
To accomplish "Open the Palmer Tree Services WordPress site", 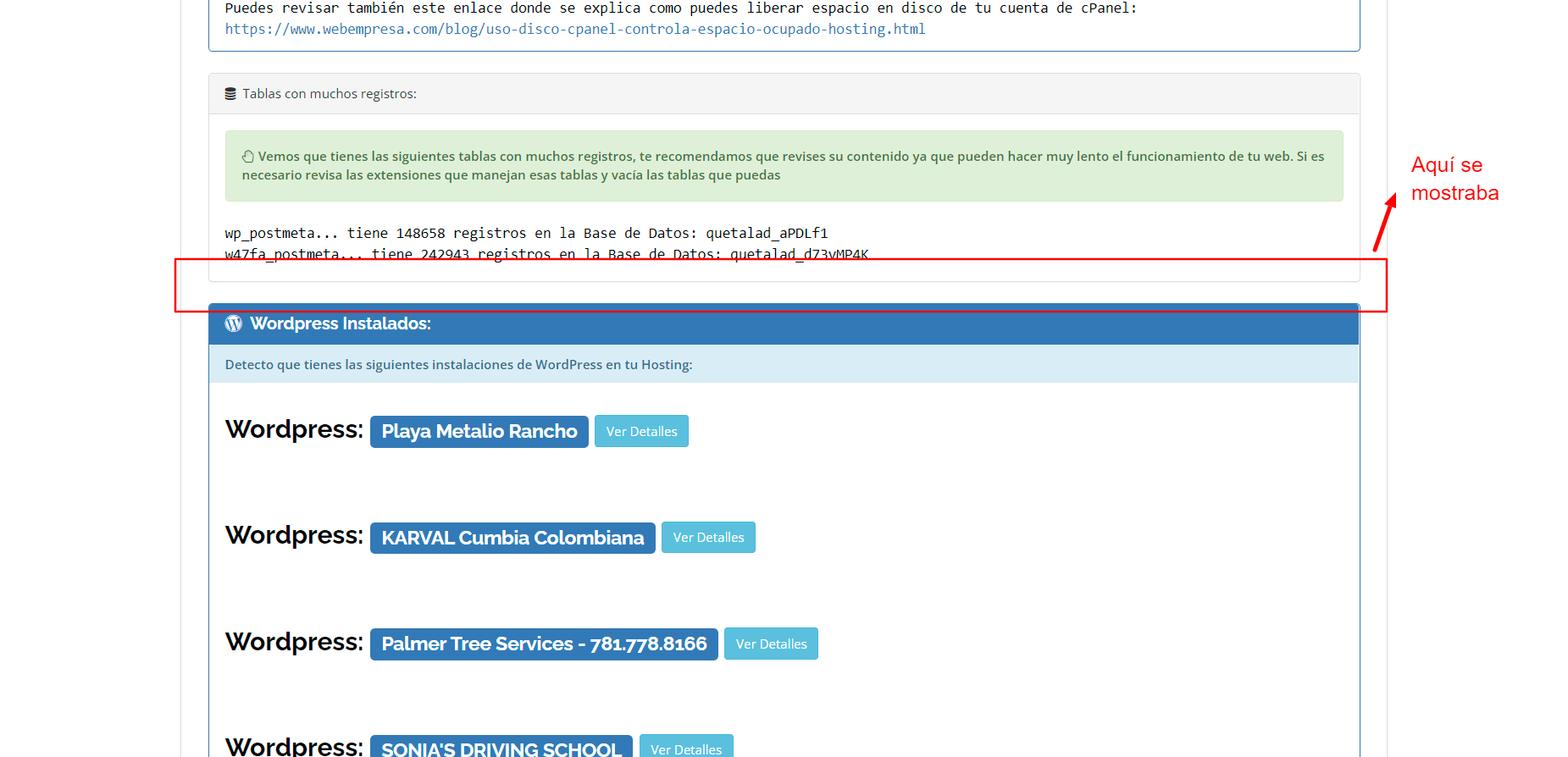I will (x=544, y=644).
